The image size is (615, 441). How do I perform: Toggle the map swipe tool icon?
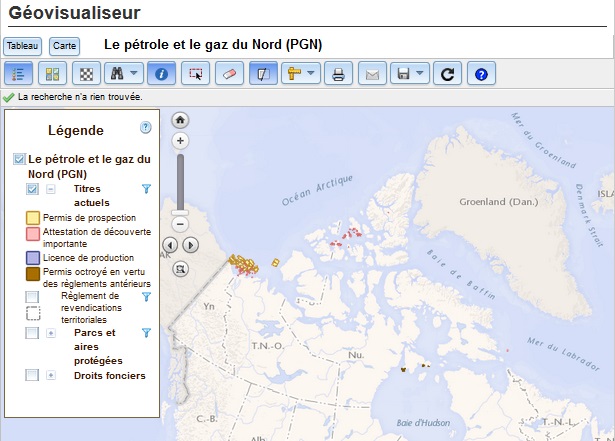[263, 73]
